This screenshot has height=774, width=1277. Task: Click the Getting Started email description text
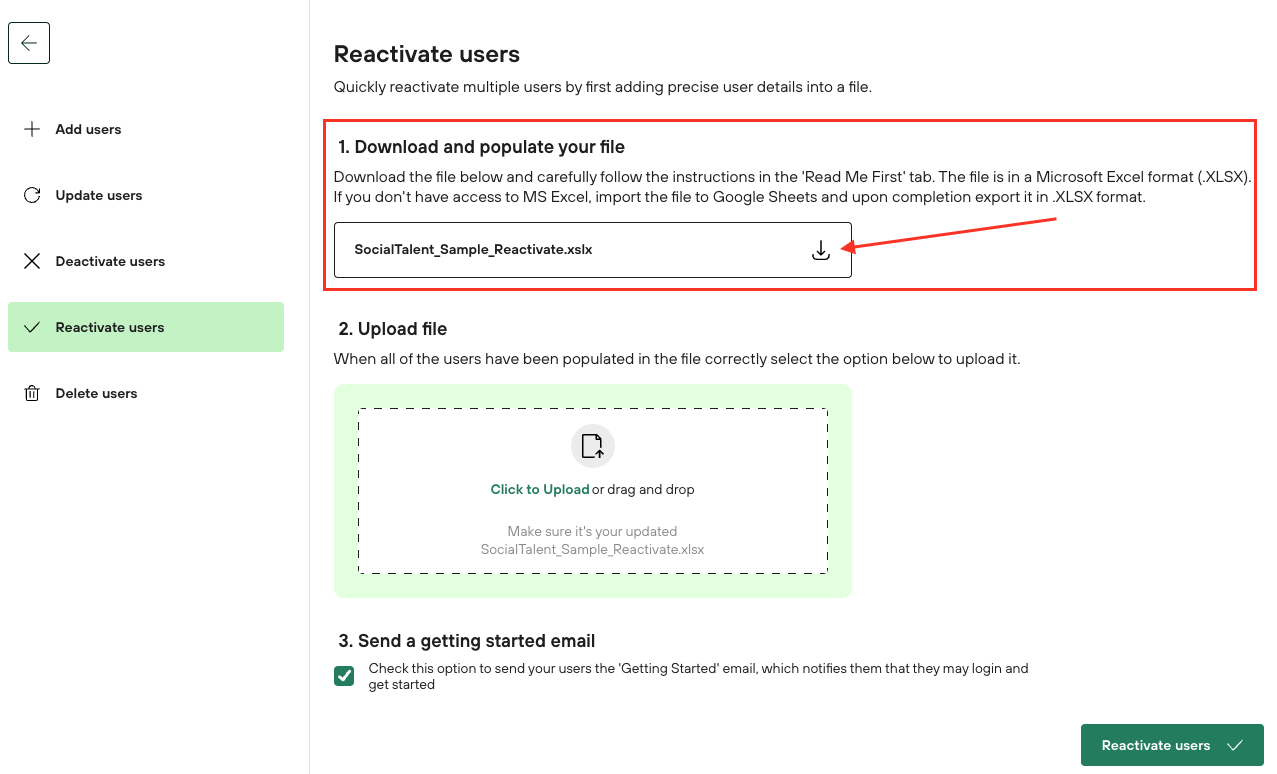[698, 676]
